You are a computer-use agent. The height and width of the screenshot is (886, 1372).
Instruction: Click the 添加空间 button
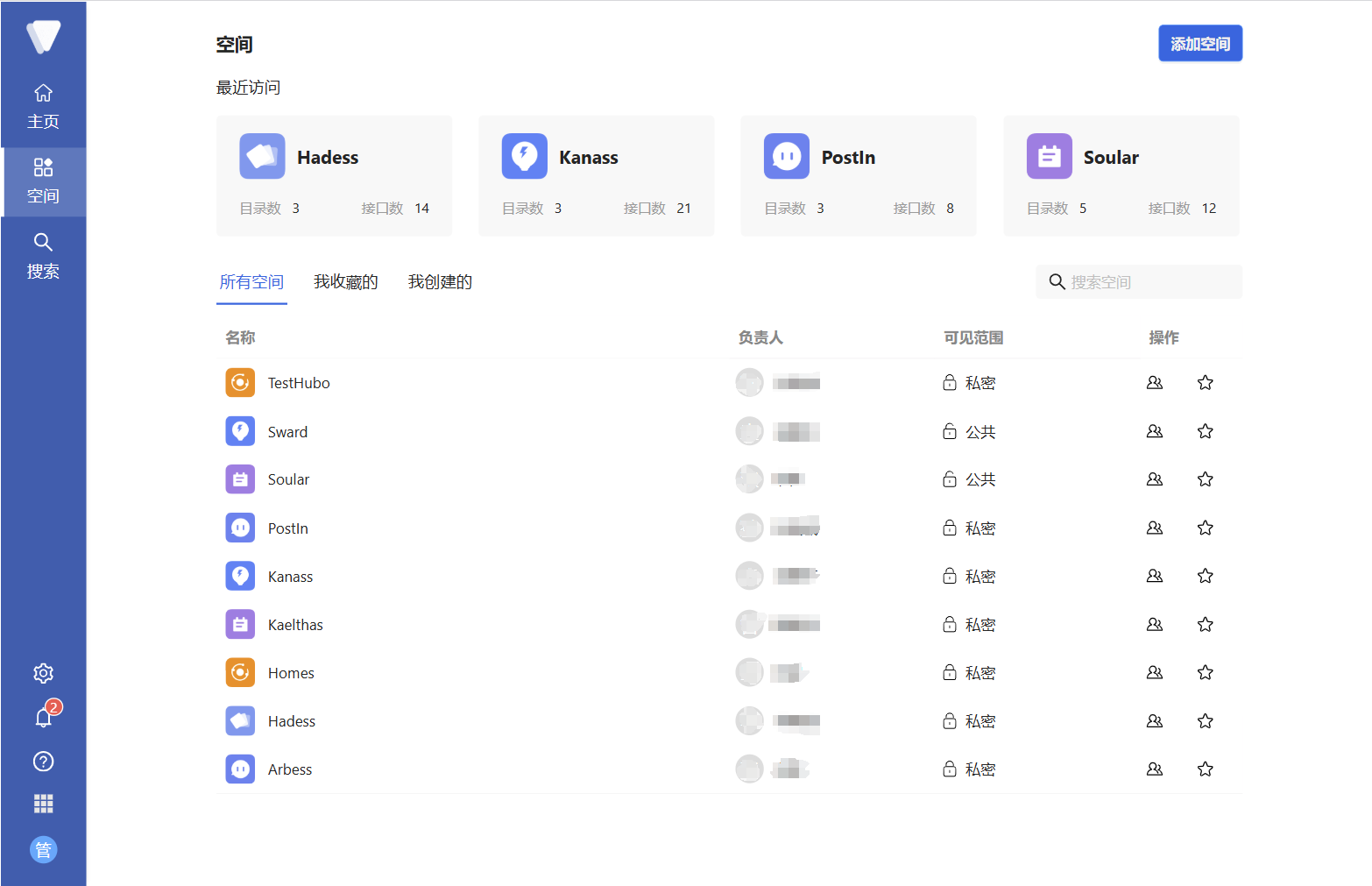click(x=1199, y=44)
